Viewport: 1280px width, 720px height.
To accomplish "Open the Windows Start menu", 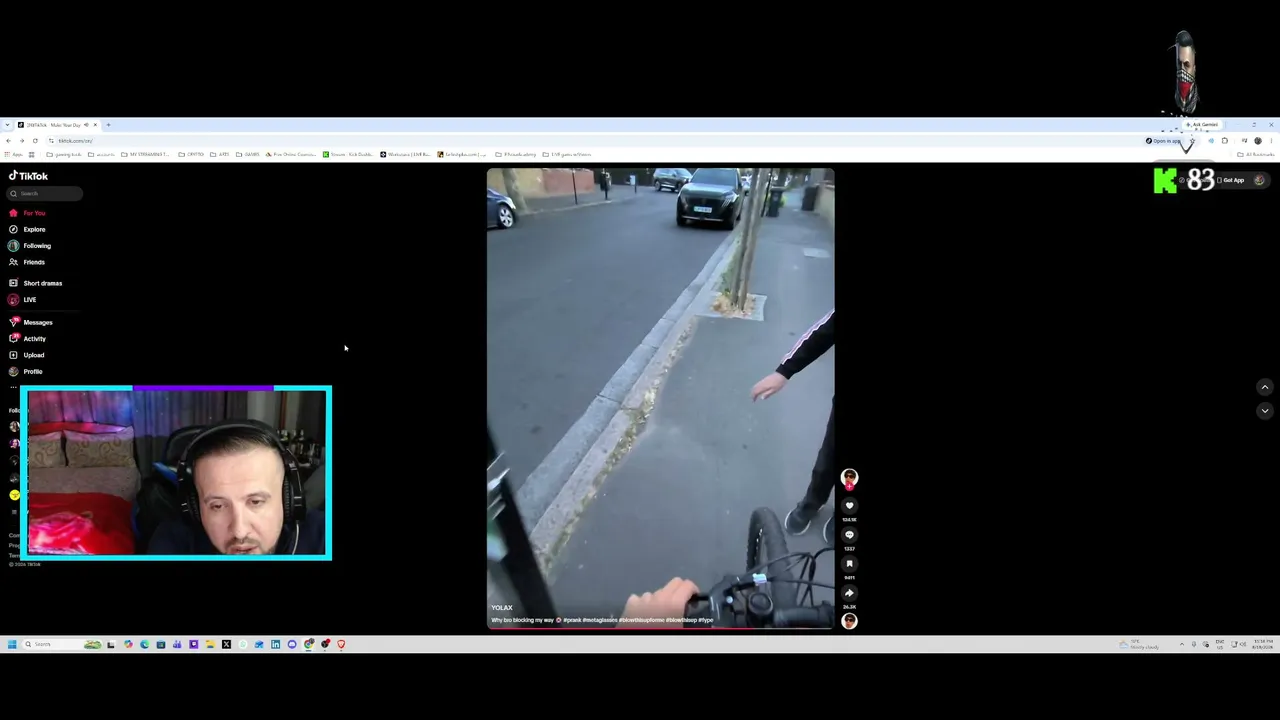I will 12,644.
